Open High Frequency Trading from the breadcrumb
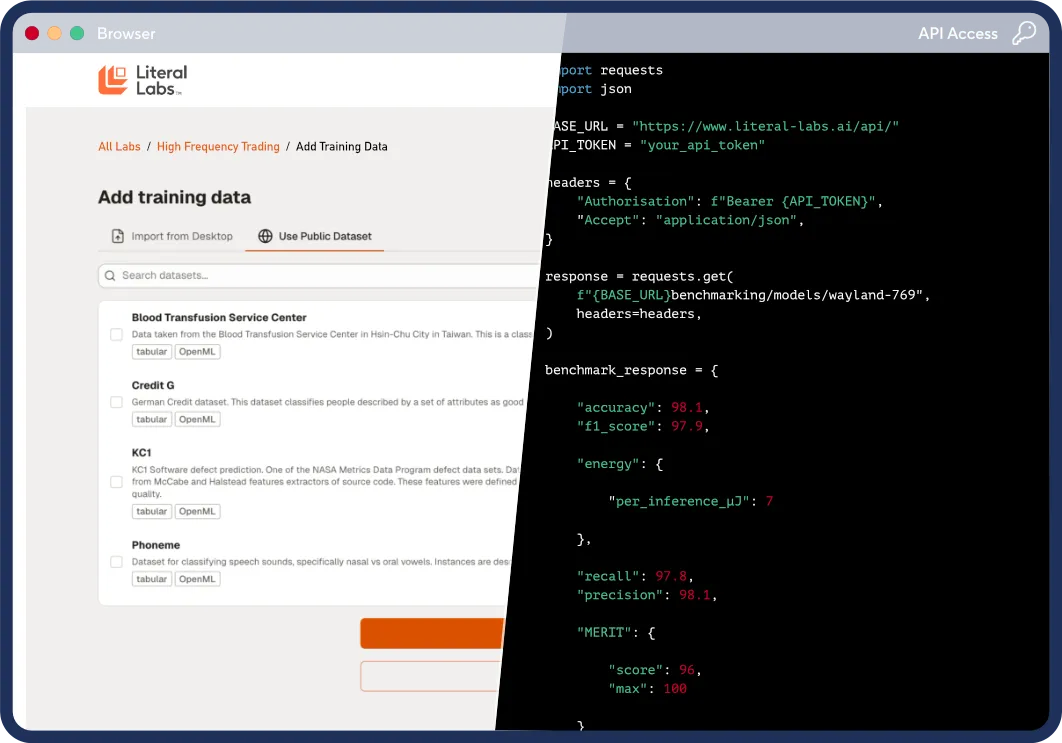The width and height of the screenshot is (1062, 743). click(218, 146)
